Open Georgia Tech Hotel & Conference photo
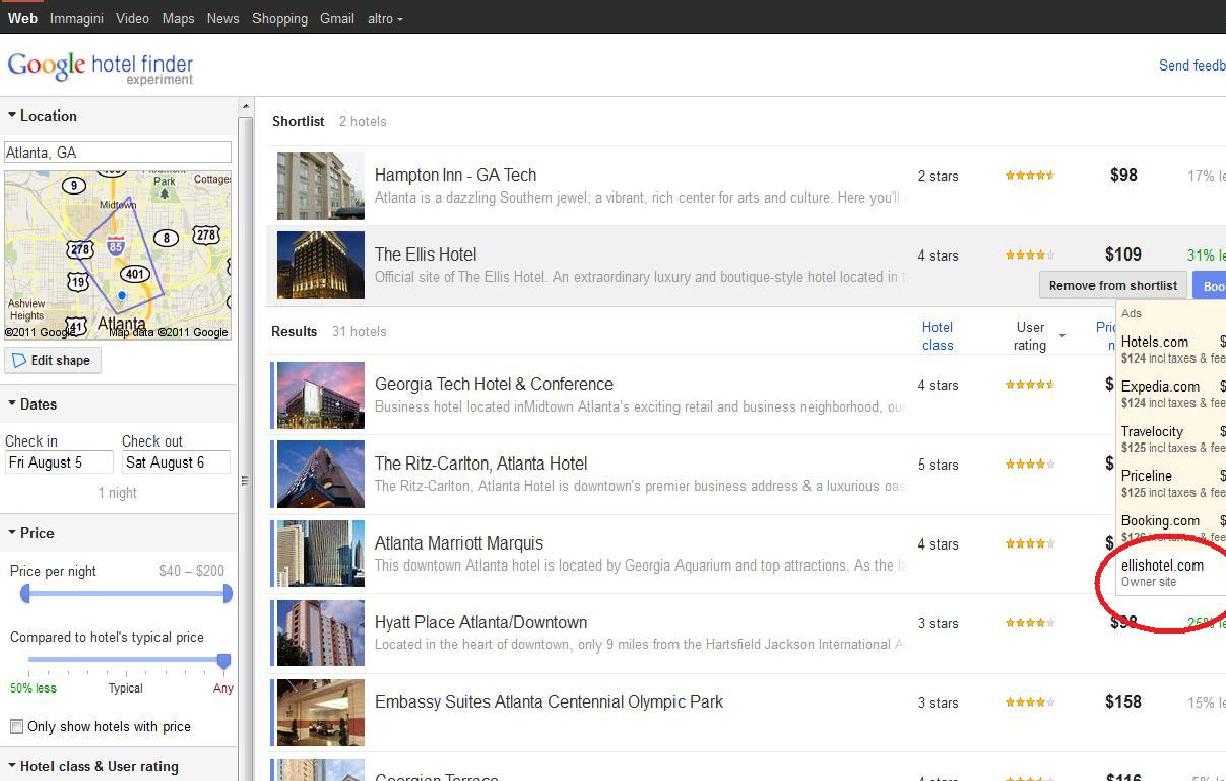 [320, 395]
